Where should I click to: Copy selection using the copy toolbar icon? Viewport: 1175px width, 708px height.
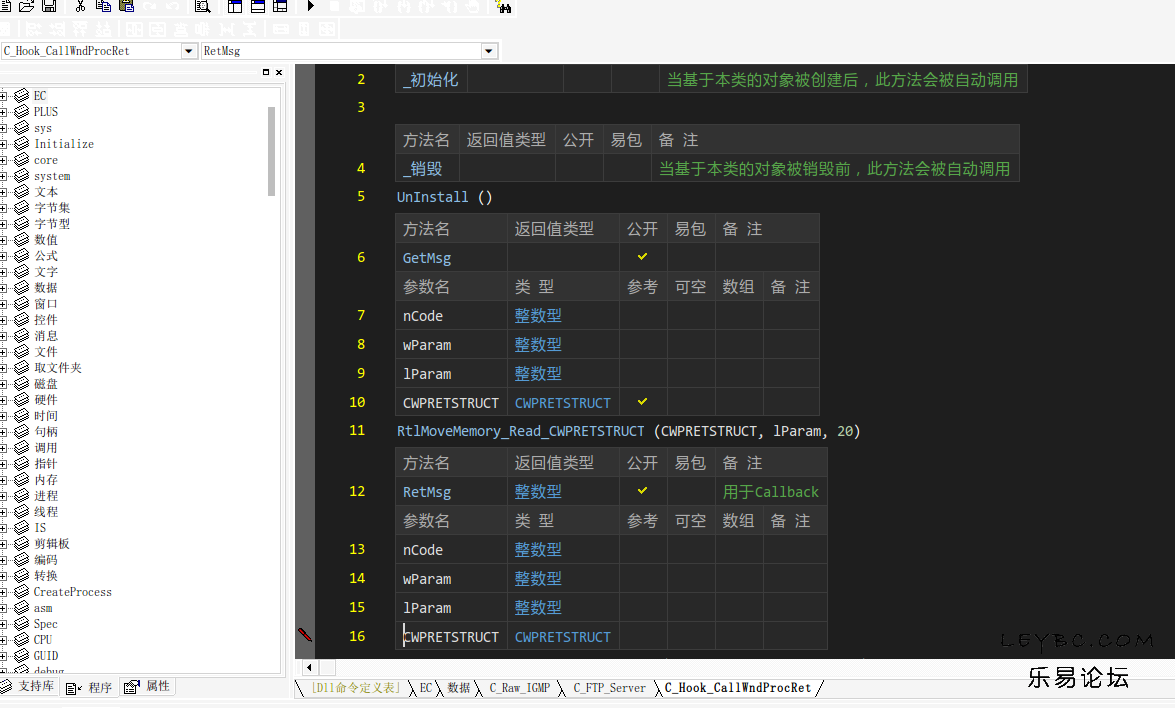[x=103, y=6]
